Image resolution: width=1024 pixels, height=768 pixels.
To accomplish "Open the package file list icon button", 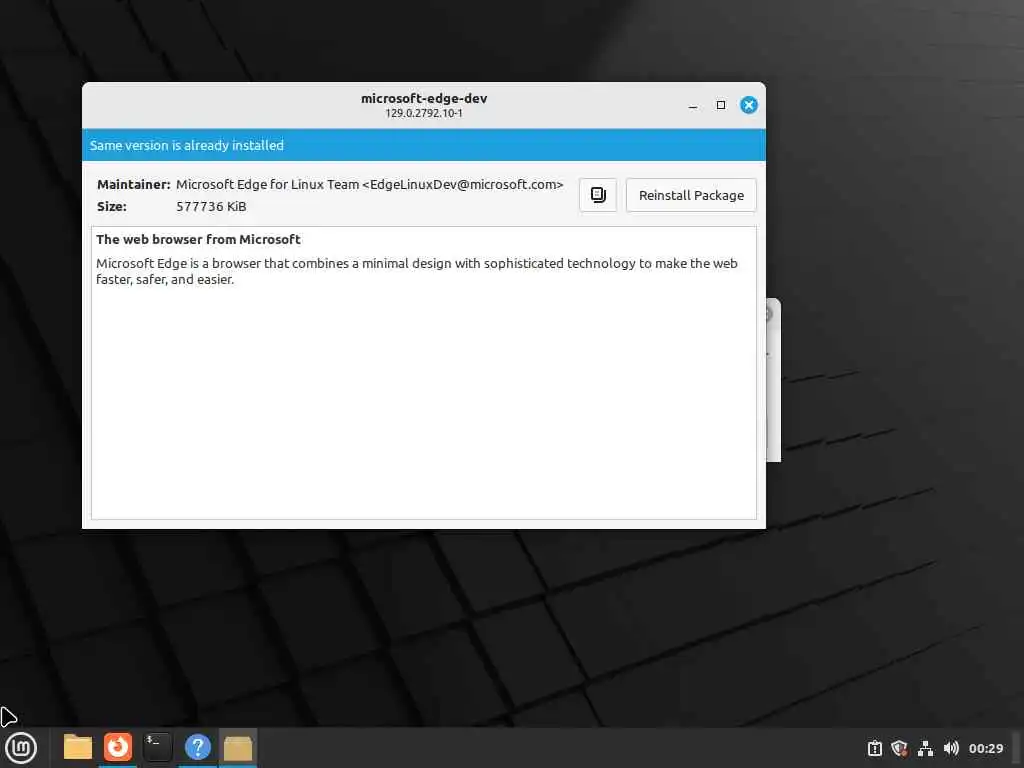I will pos(598,195).
